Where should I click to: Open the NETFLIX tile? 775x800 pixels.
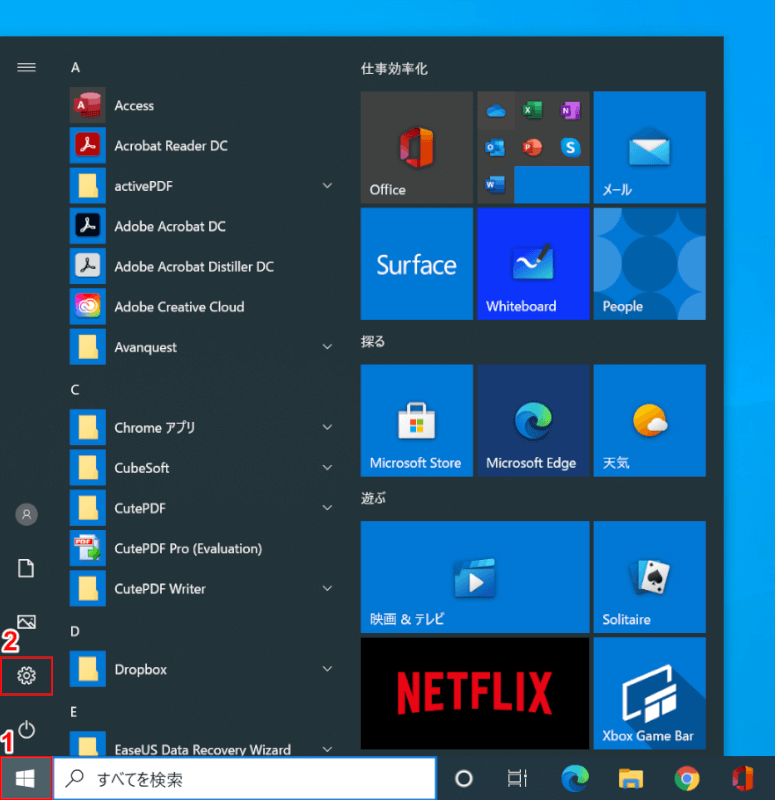[475, 693]
